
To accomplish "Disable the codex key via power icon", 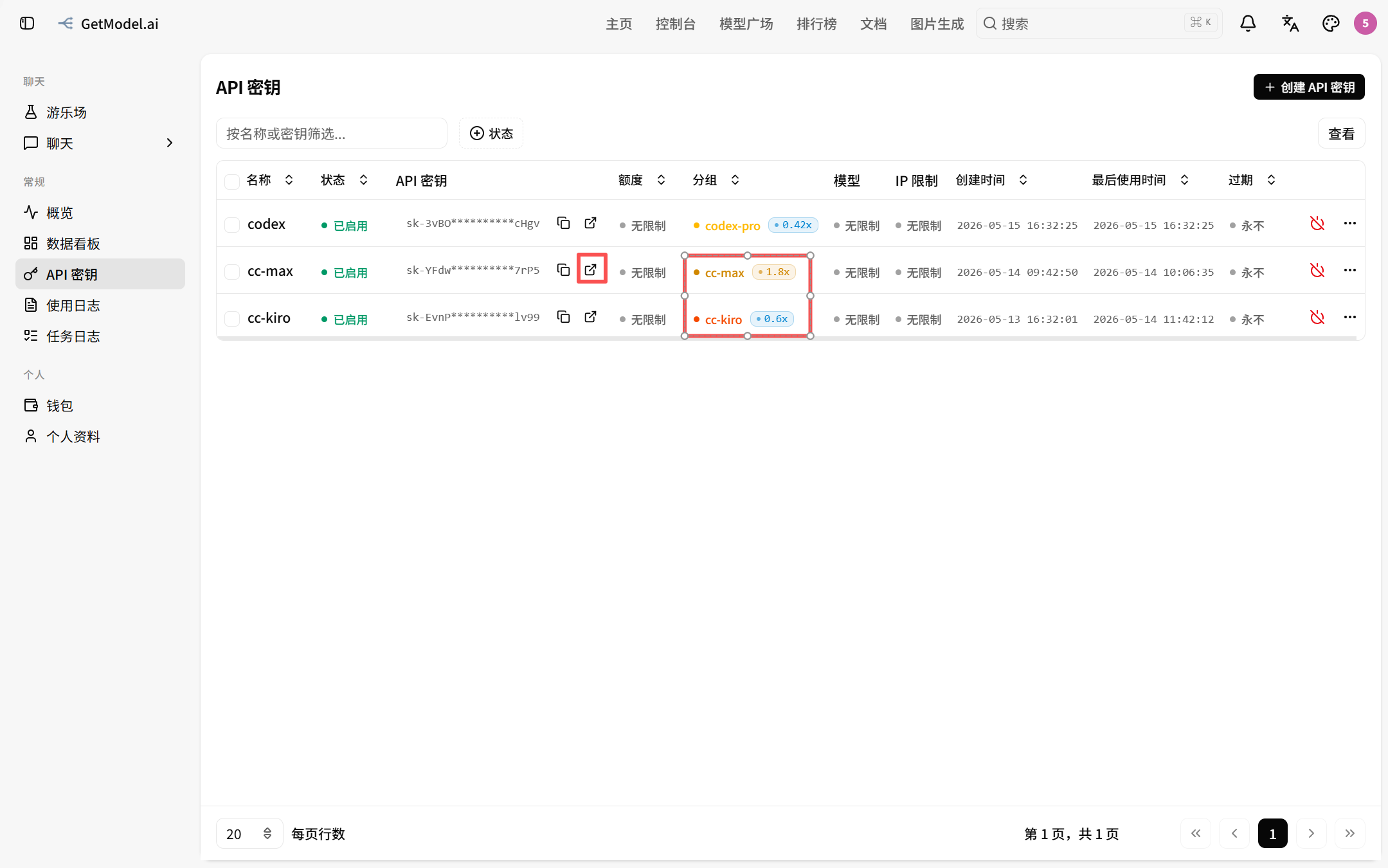I will click(x=1317, y=223).
